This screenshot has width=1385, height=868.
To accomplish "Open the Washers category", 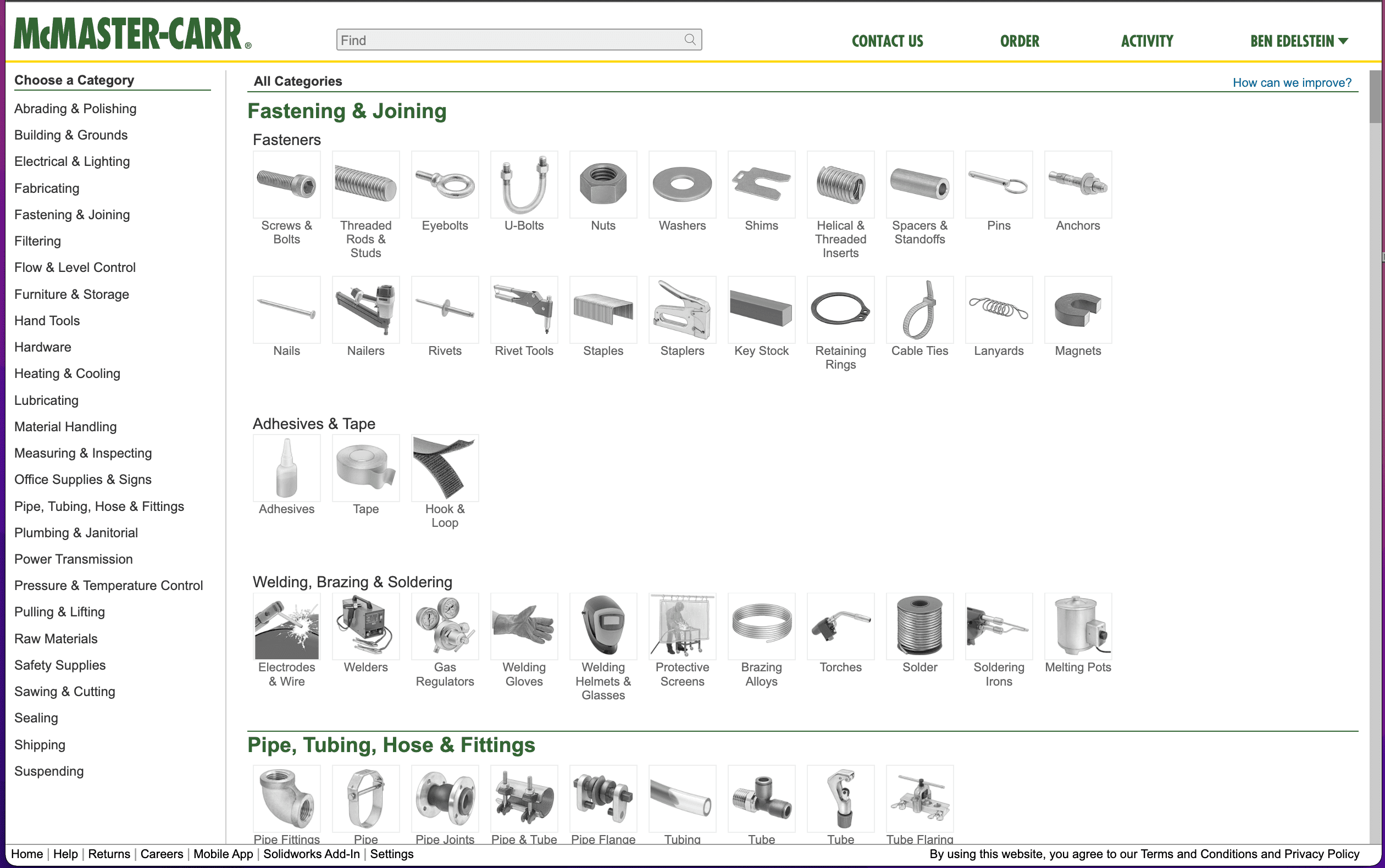I will [682, 183].
